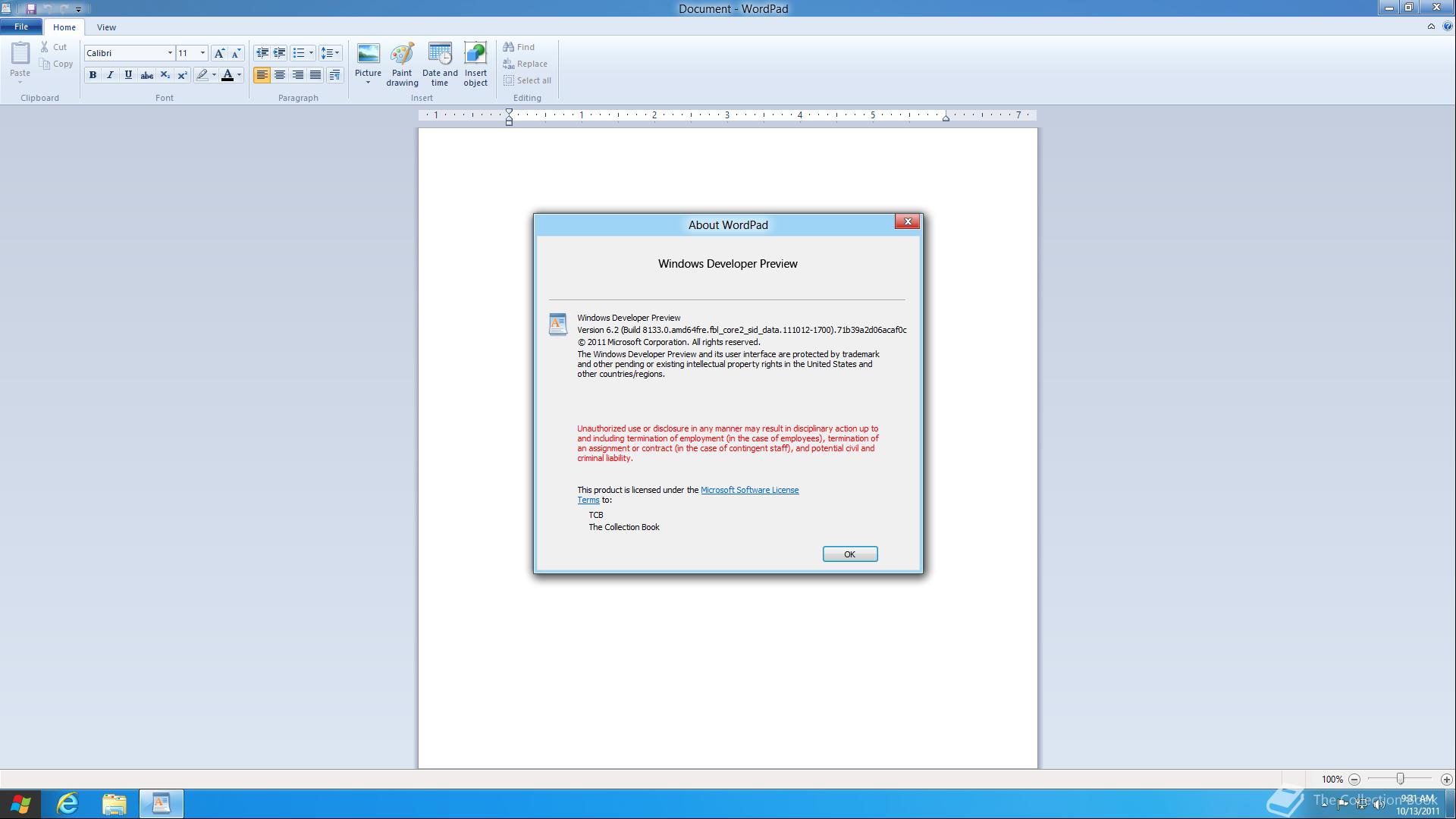
Task: Align text left
Action: pos(262,75)
